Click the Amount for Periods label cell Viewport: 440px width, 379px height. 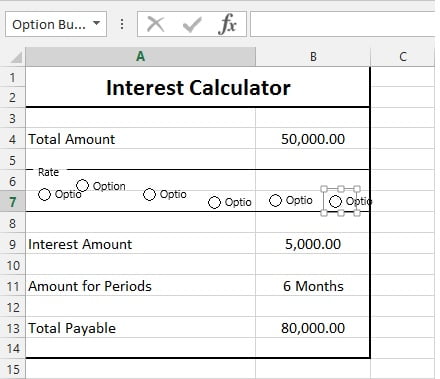pos(141,286)
